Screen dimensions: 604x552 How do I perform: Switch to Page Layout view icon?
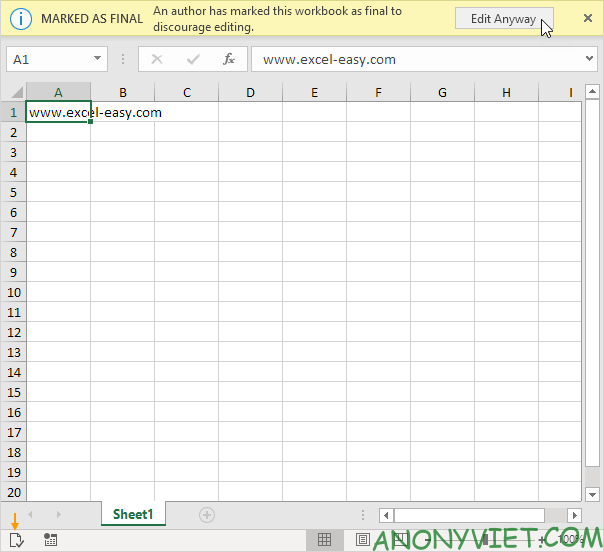tap(362, 540)
